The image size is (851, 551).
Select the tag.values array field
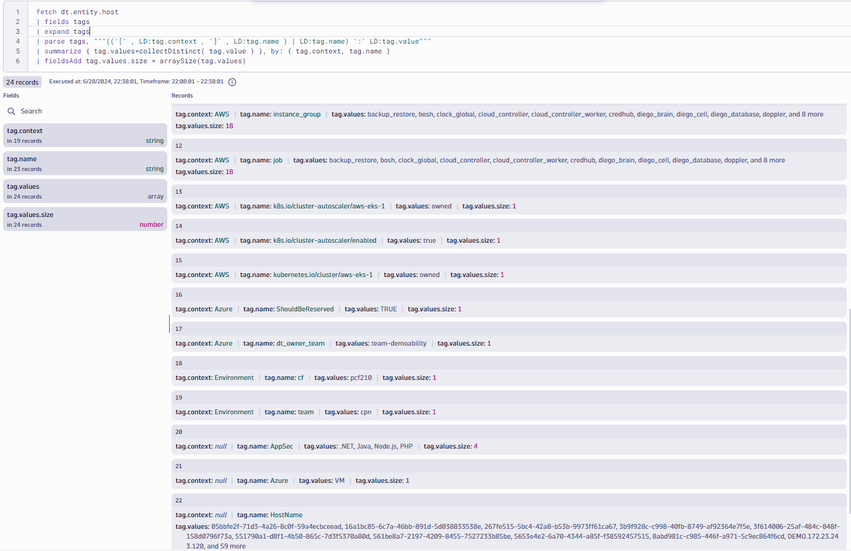[x=84, y=191]
